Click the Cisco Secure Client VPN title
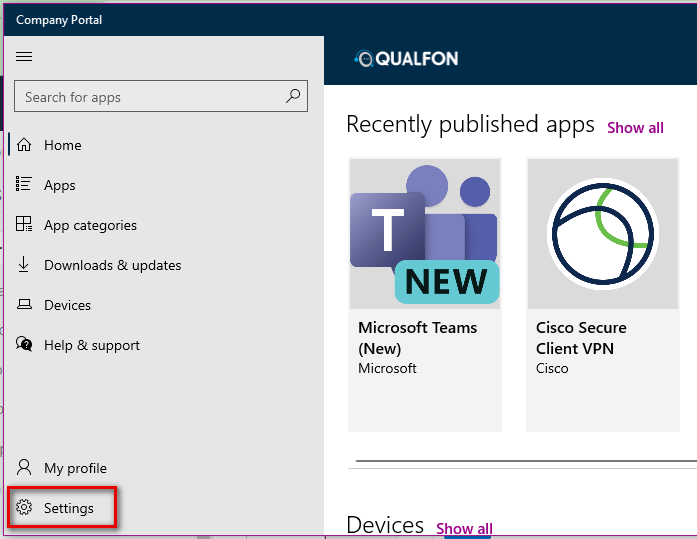Image resolution: width=697 pixels, height=539 pixels. click(581, 338)
